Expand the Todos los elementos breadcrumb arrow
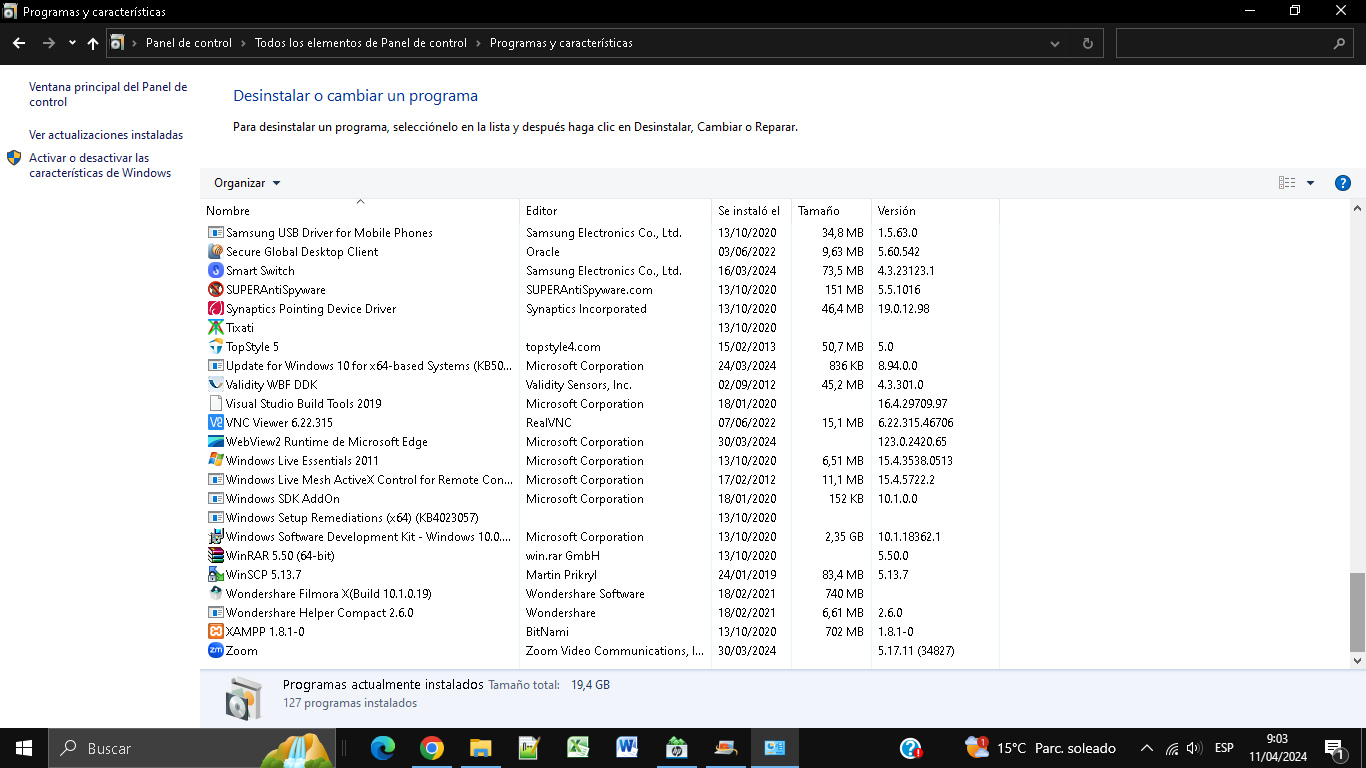The width and height of the screenshot is (1366, 768). pos(478,43)
